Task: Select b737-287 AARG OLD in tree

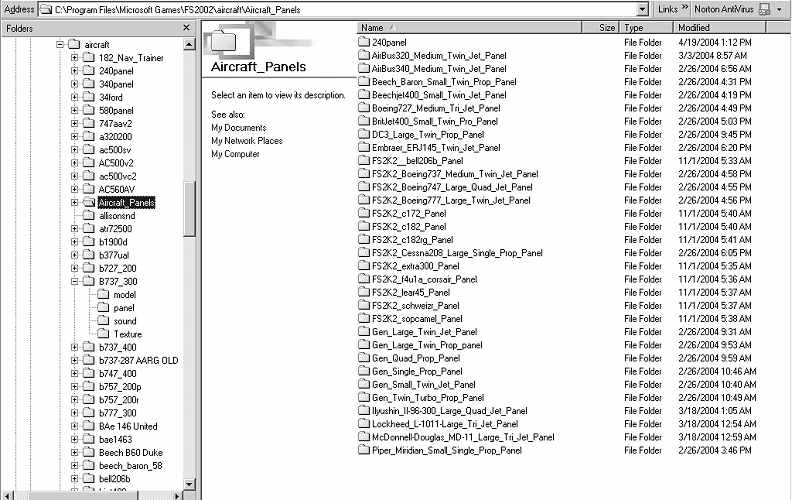Action: (138, 360)
